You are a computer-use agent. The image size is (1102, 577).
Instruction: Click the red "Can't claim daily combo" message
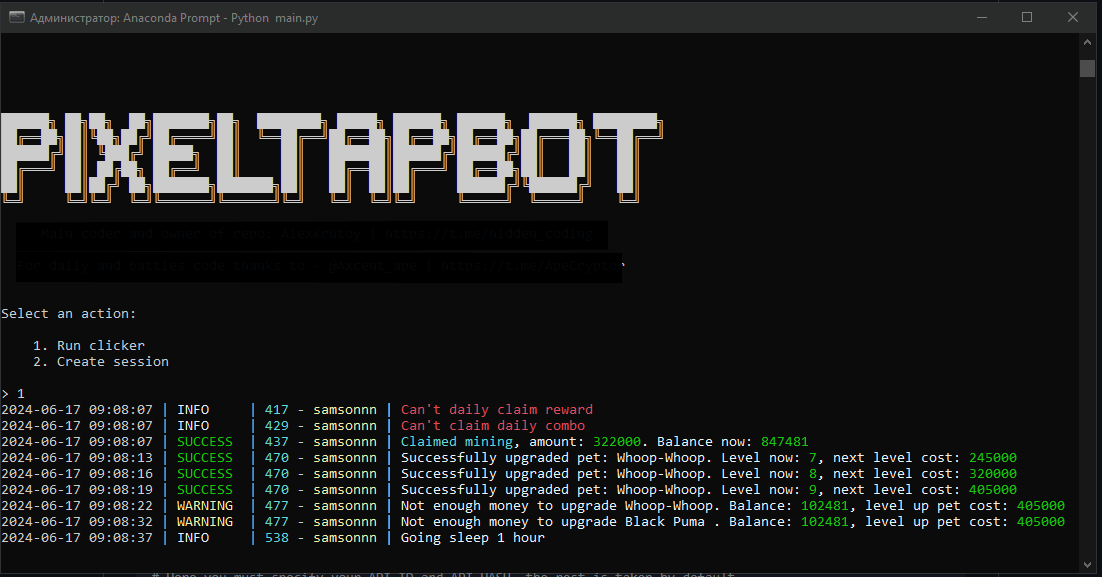coord(493,425)
